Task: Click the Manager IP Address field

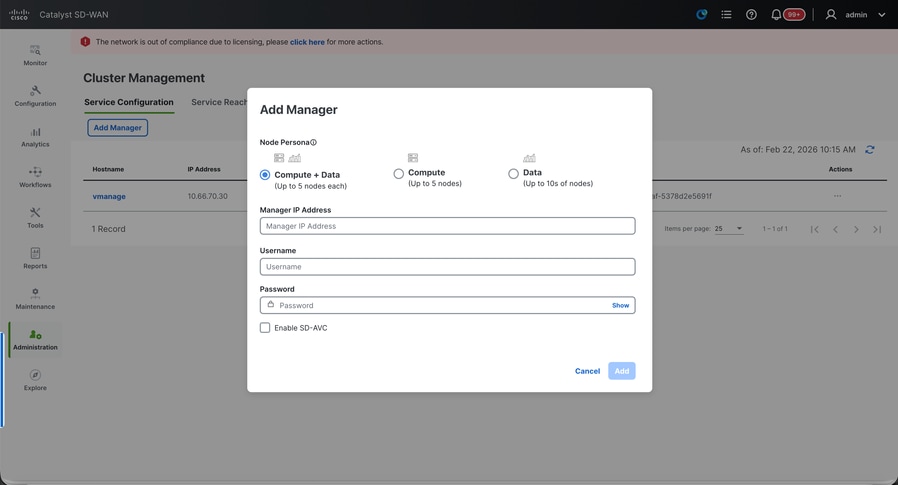Action: click(x=447, y=226)
